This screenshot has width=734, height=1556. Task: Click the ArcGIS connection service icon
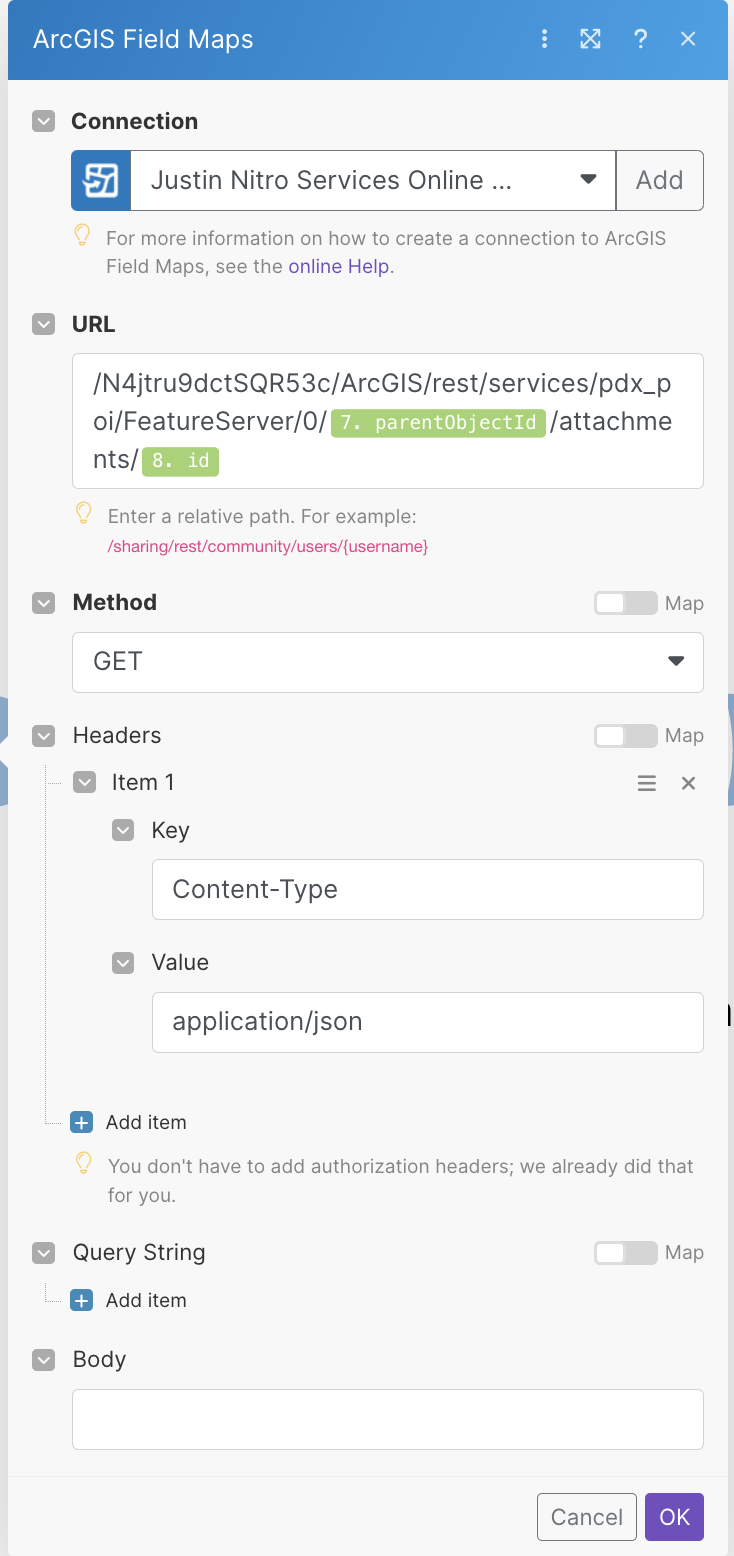100,180
